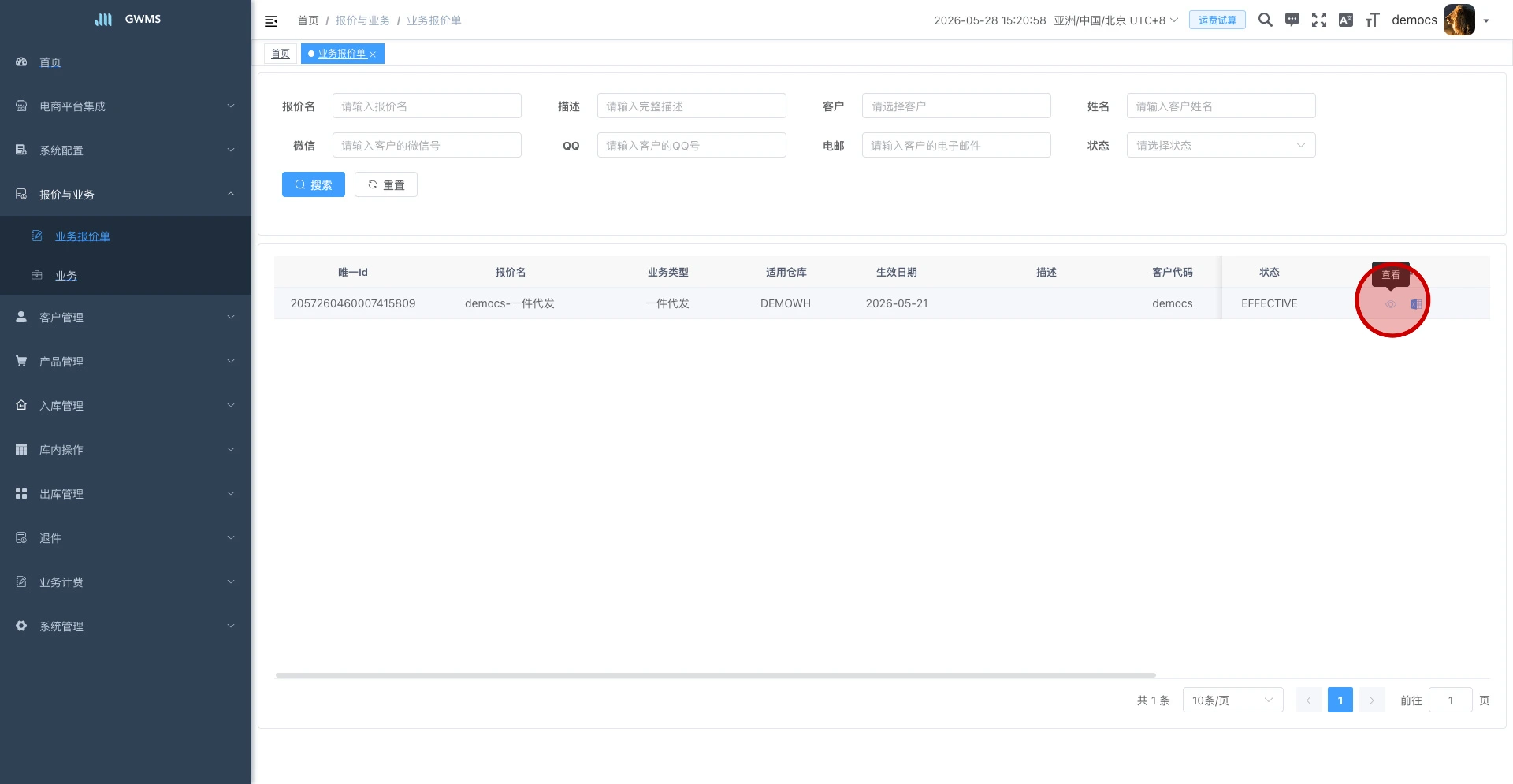Click the 报价名 cell democs-一件代发

510,303
